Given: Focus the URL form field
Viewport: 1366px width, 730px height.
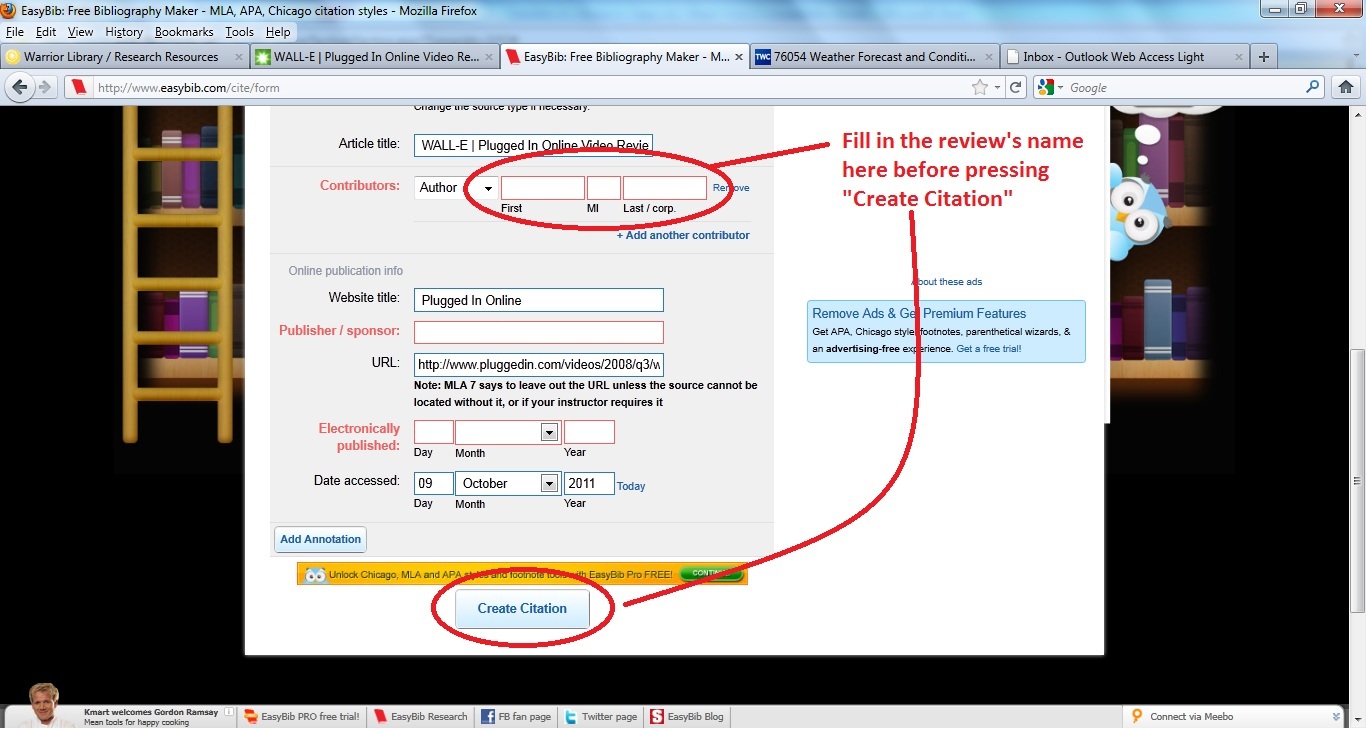Looking at the screenshot, I should coord(539,364).
